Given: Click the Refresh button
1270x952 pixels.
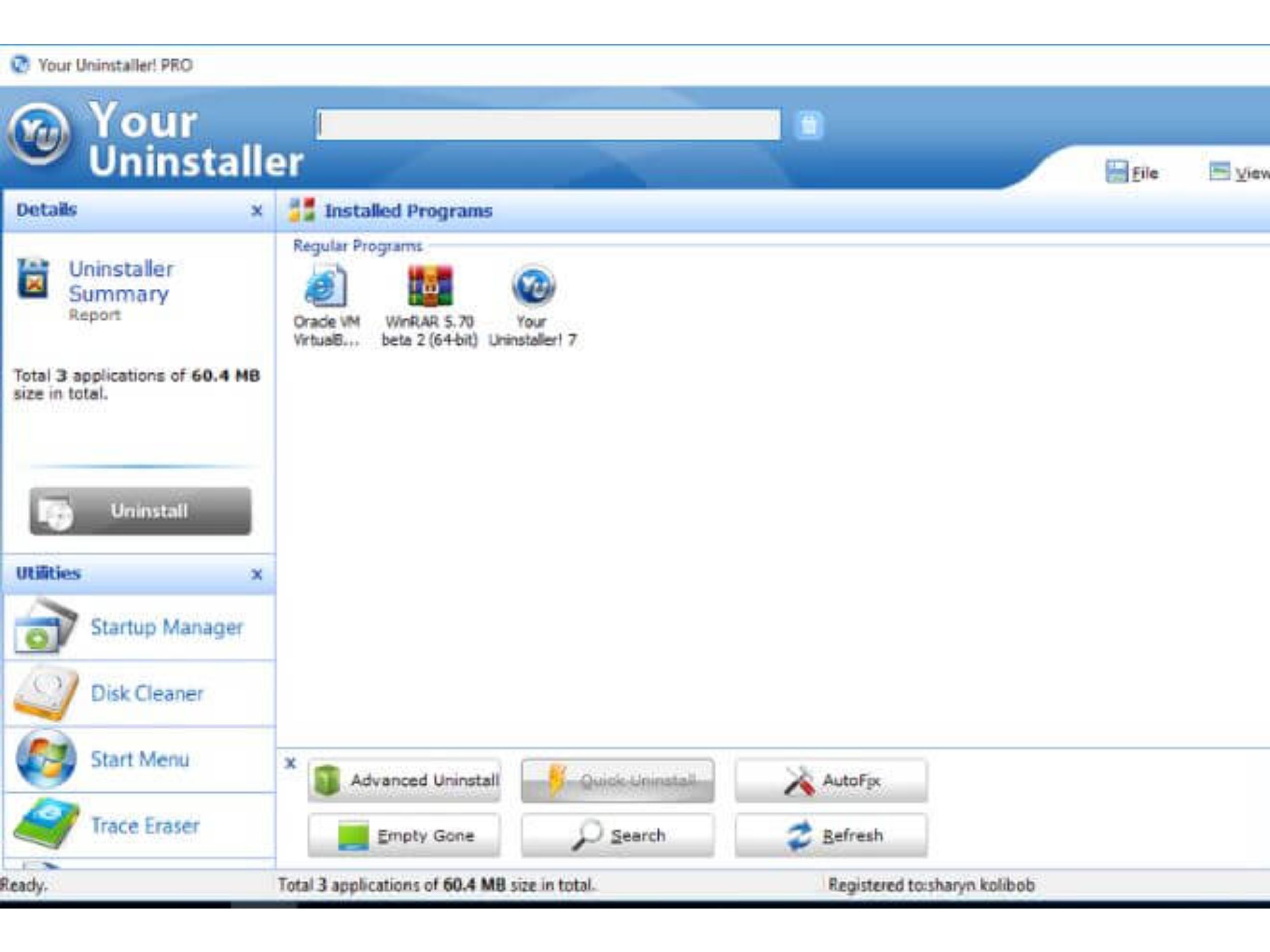Looking at the screenshot, I should click(x=831, y=836).
